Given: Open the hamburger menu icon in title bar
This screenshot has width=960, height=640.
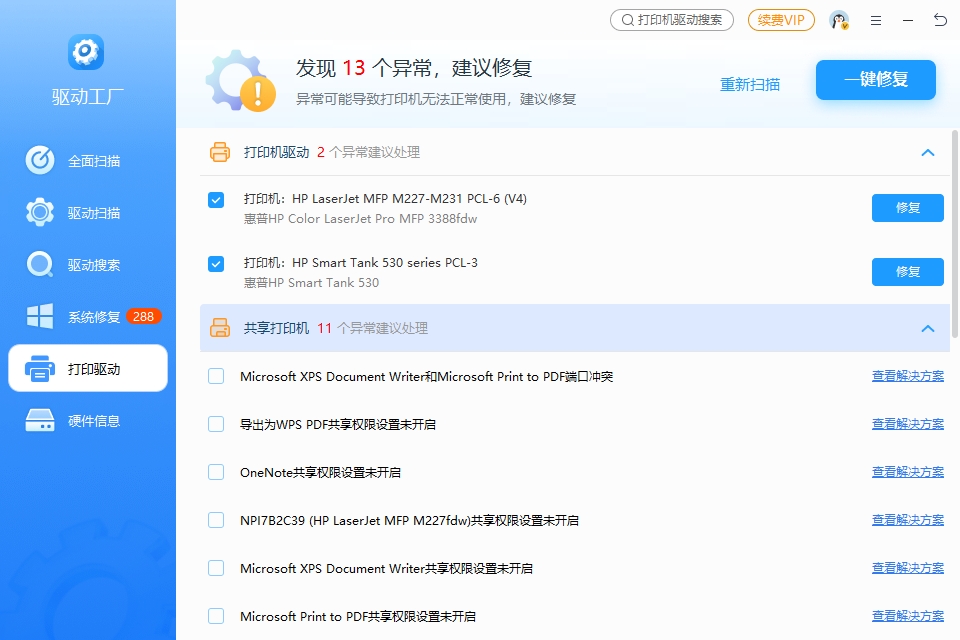Looking at the screenshot, I should [x=876, y=20].
